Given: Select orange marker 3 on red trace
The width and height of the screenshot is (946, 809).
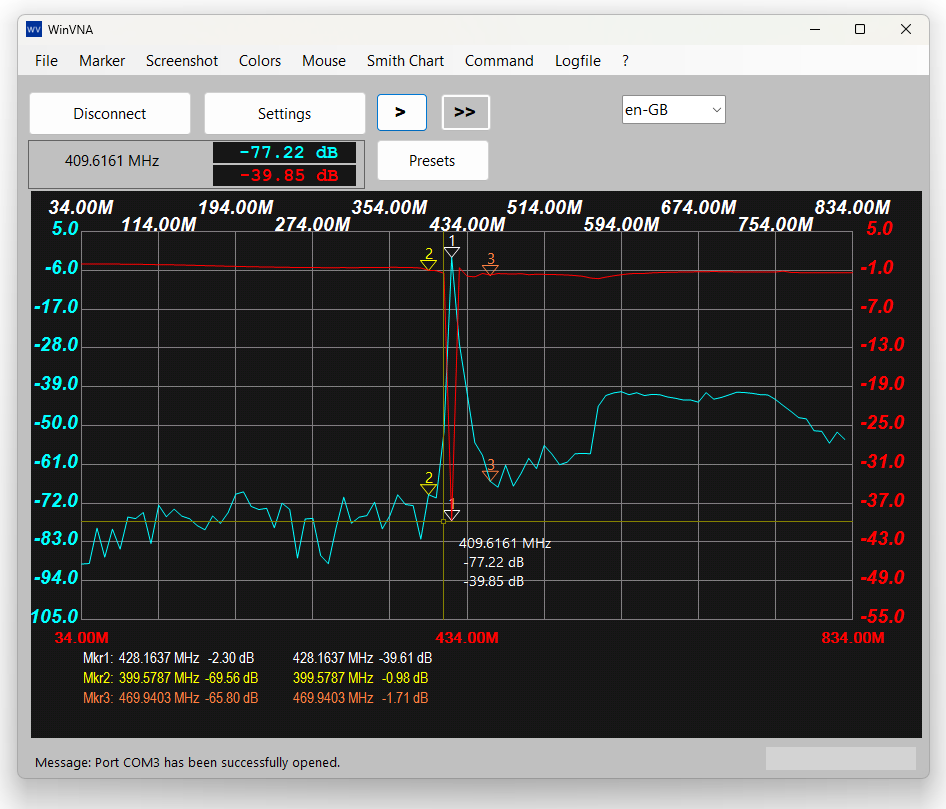Looking at the screenshot, I should click(490, 269).
